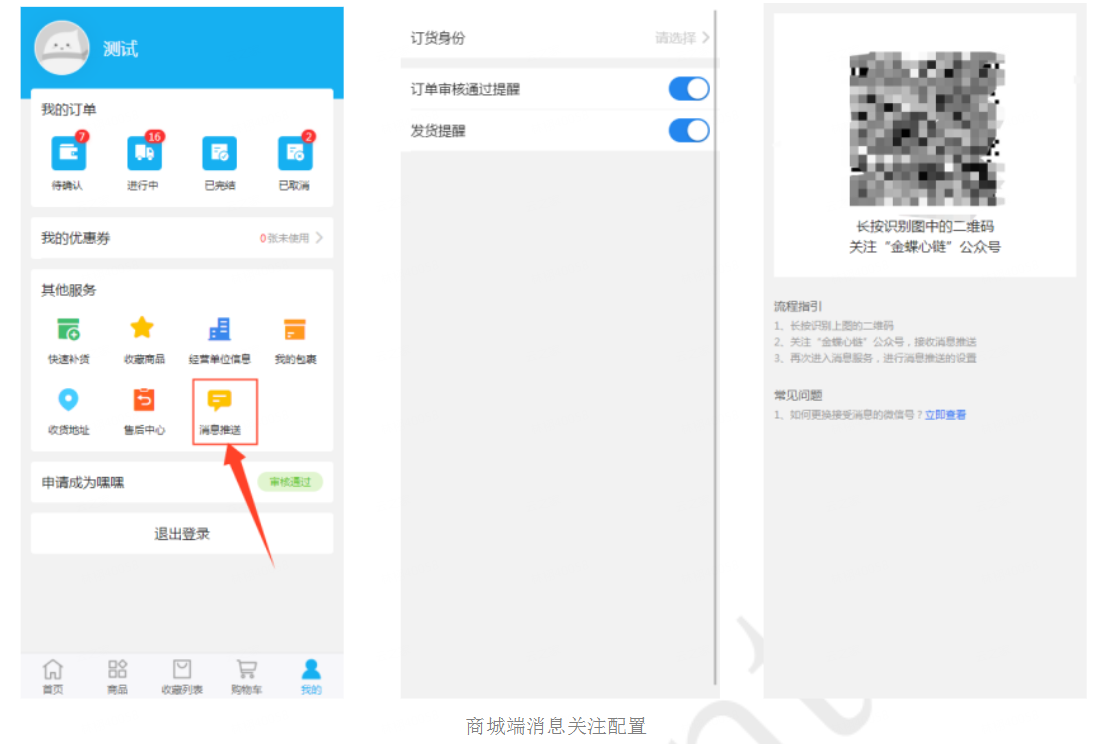Tap 我的订单 section heading
The height and width of the screenshot is (744, 1108).
69,110
